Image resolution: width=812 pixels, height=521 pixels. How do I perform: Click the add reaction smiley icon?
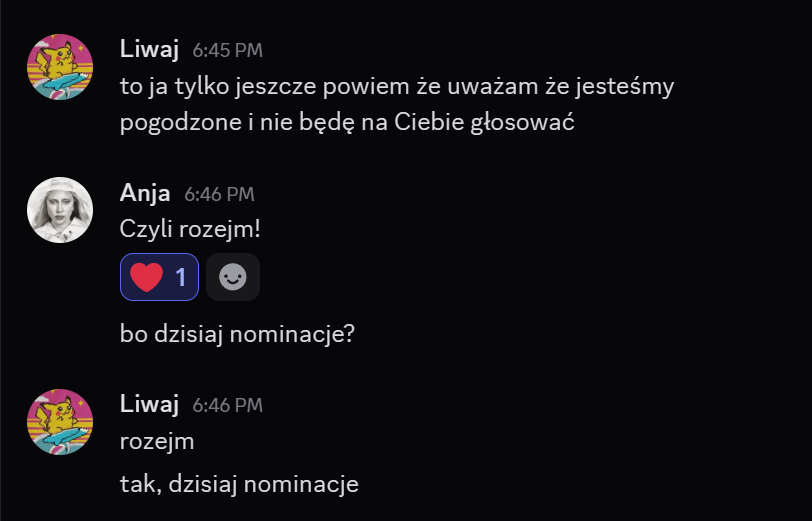[x=233, y=277]
